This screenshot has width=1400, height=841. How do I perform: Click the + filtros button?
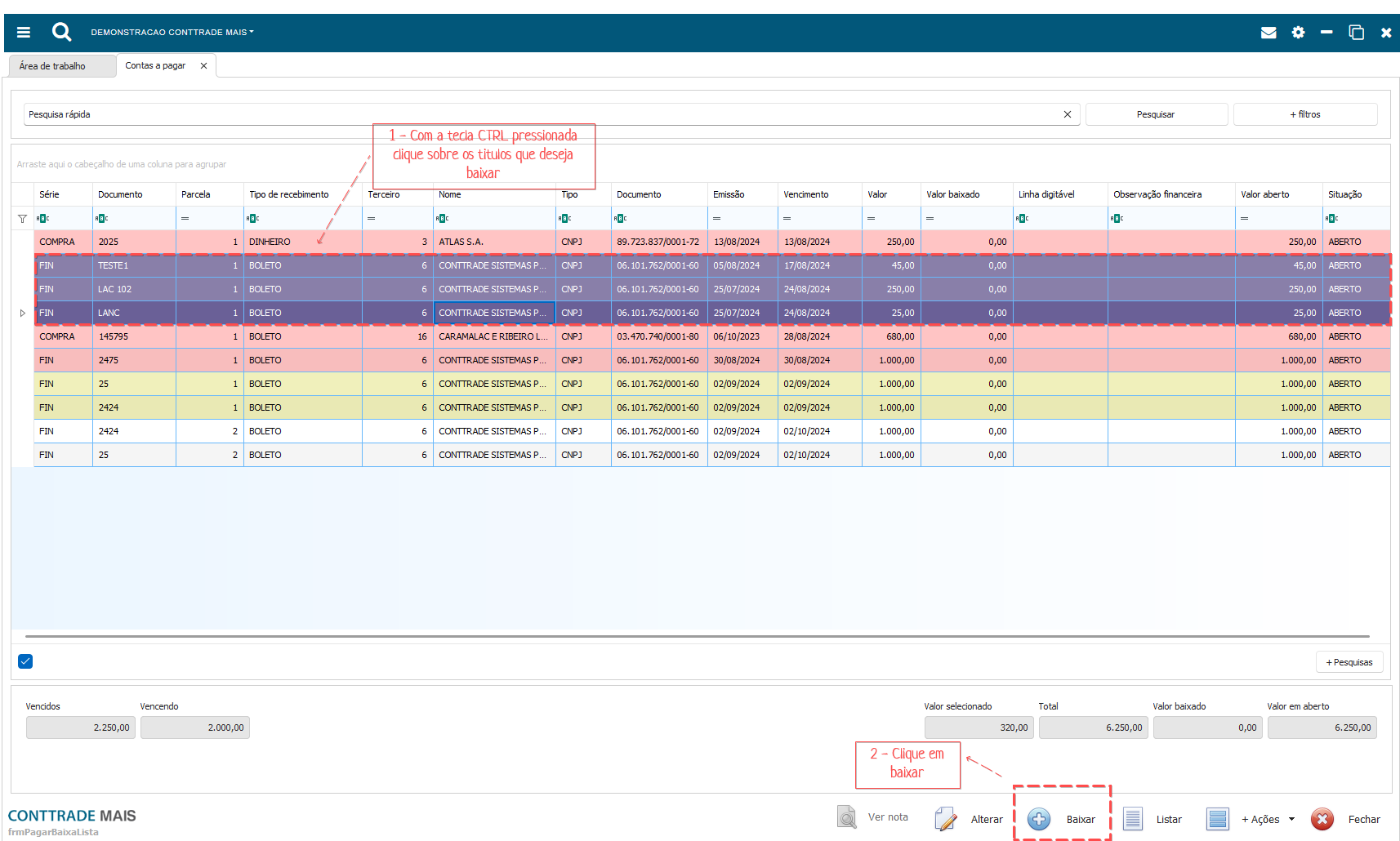tap(1304, 114)
